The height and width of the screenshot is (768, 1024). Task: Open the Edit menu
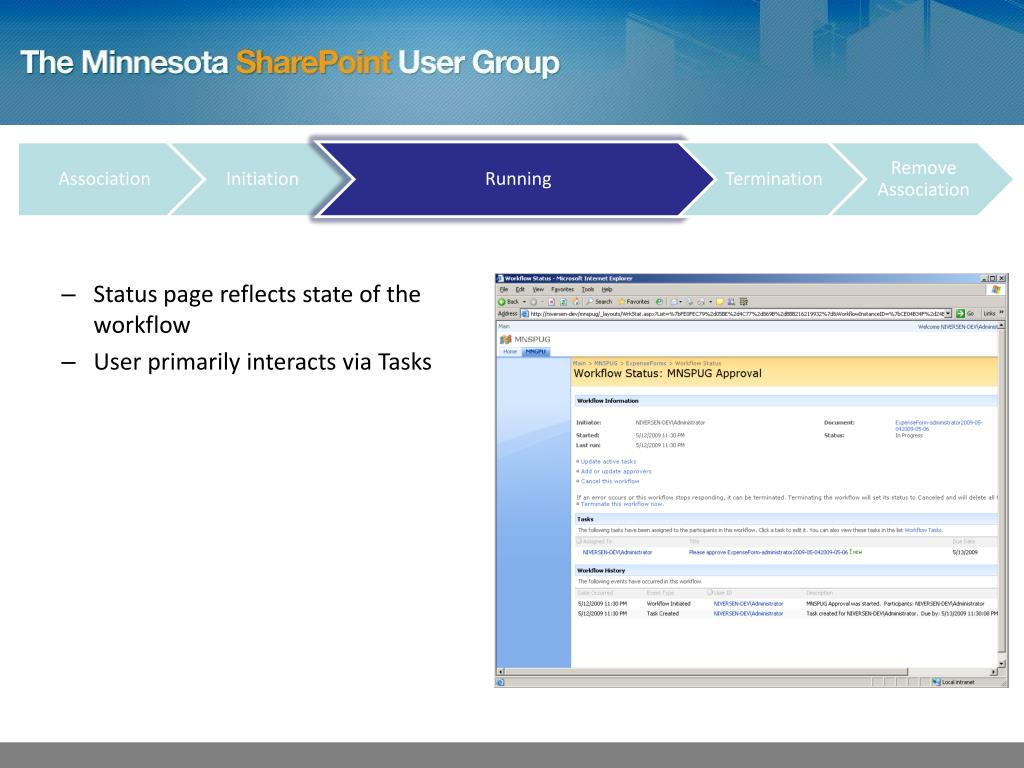[x=520, y=289]
